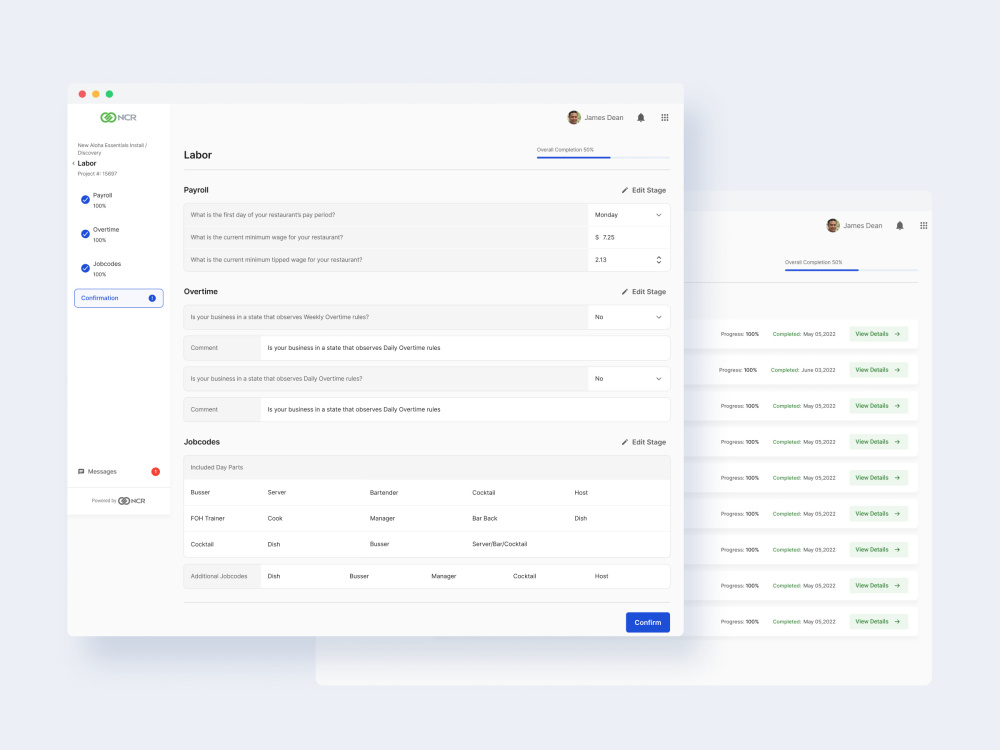Click View Details on June 03,2022 row
Screen dimensions: 1000x750
(x=878, y=370)
